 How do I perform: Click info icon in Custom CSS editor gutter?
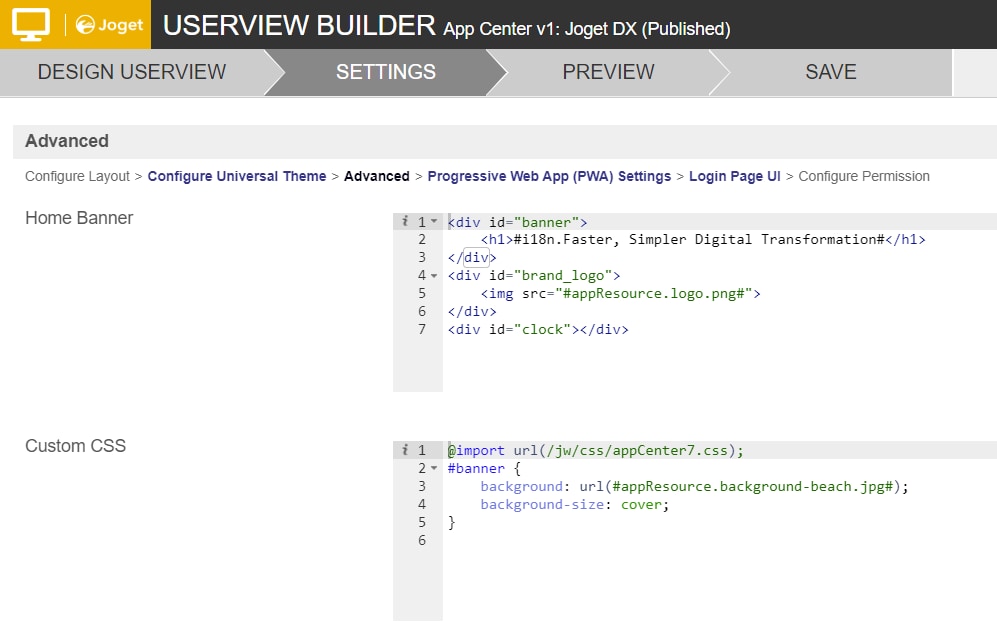(404, 450)
